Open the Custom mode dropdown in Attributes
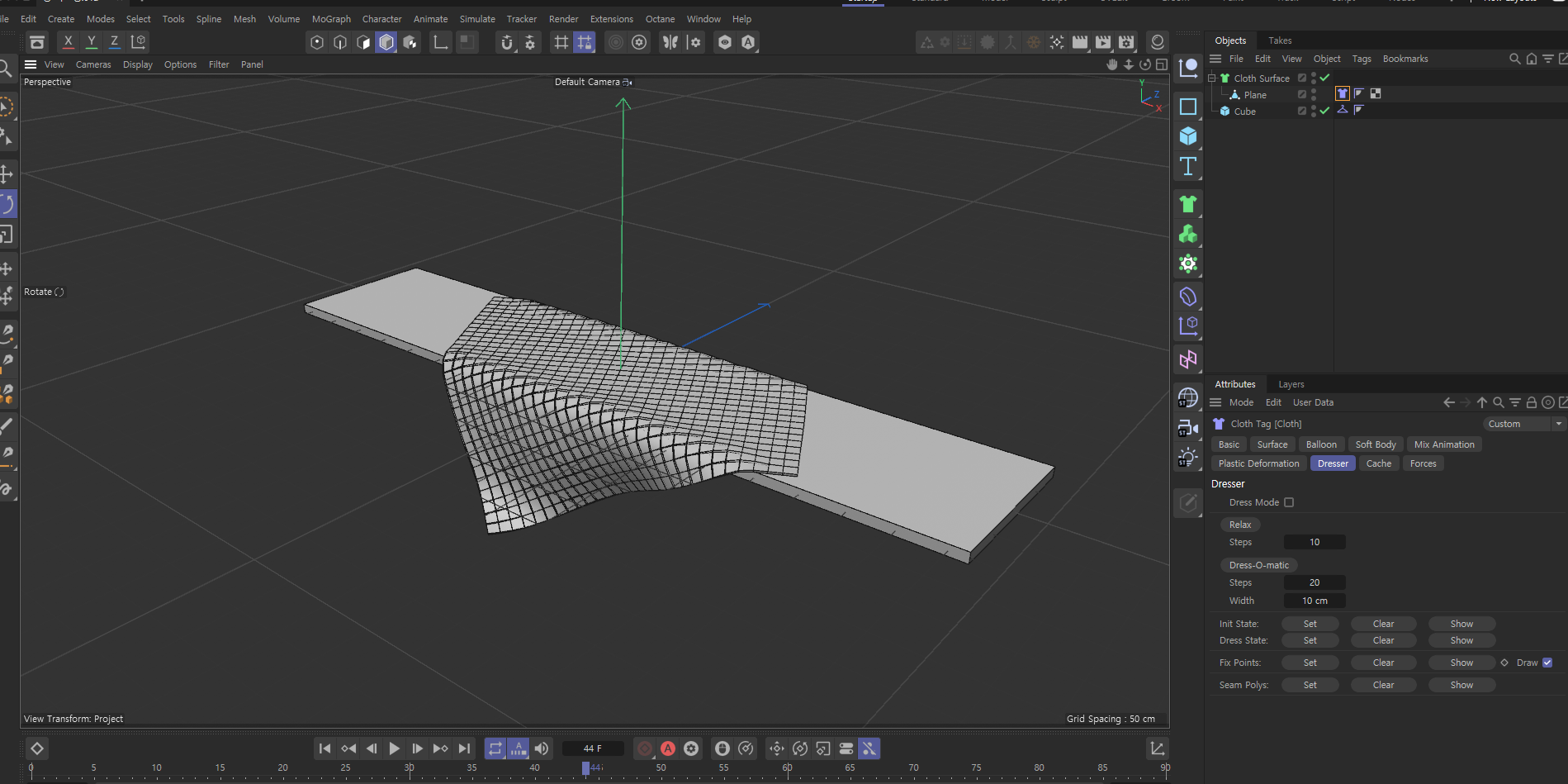1568x784 pixels. pos(1523,424)
